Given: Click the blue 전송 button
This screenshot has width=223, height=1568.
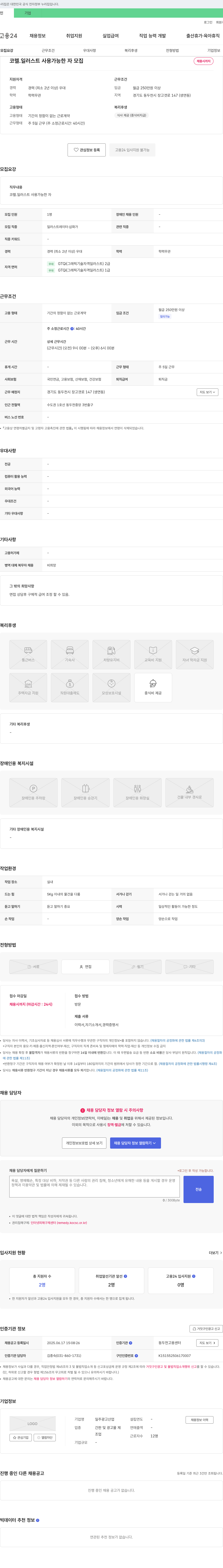Looking at the screenshot, I should 199,1189.
